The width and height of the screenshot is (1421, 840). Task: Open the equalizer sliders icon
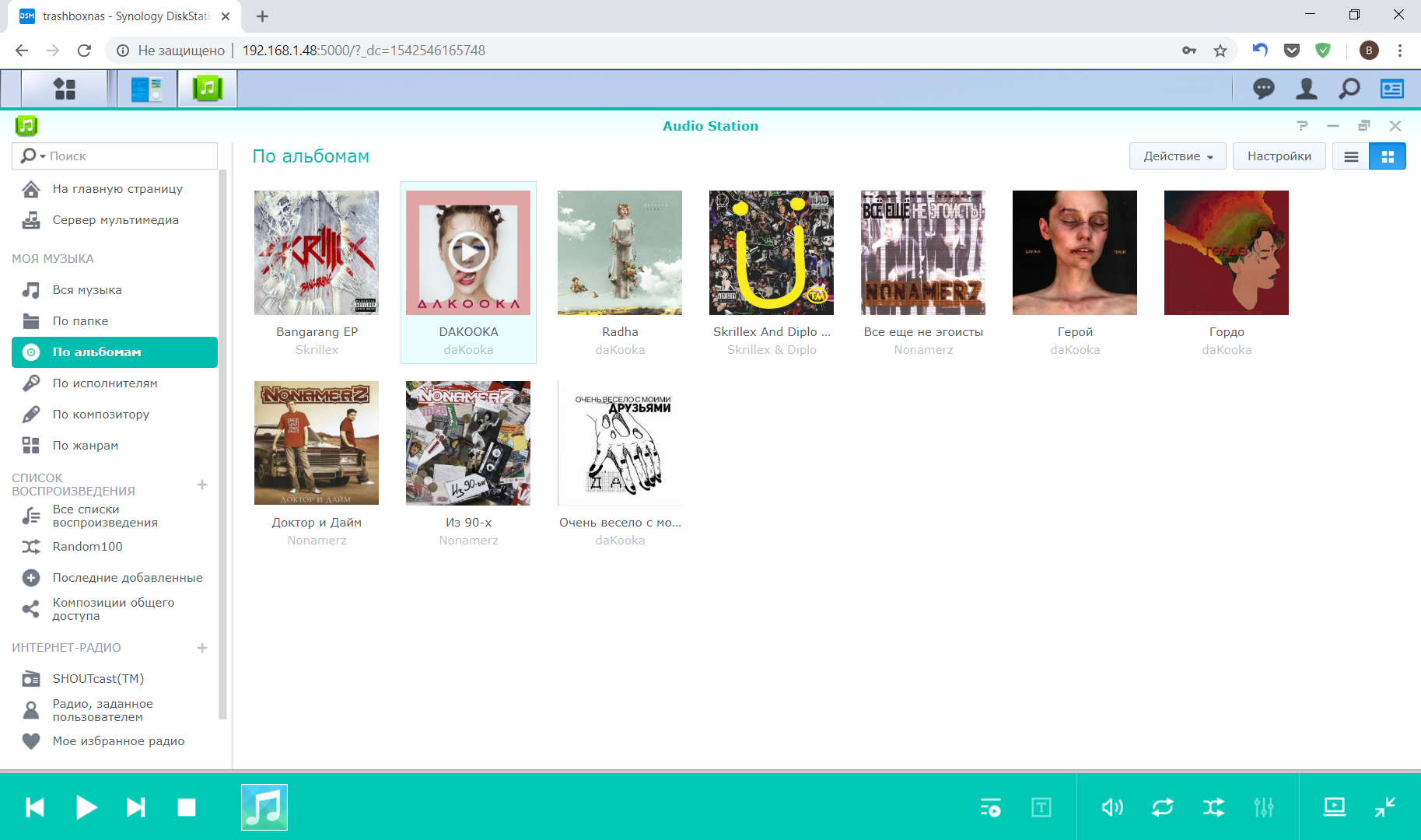point(1264,807)
